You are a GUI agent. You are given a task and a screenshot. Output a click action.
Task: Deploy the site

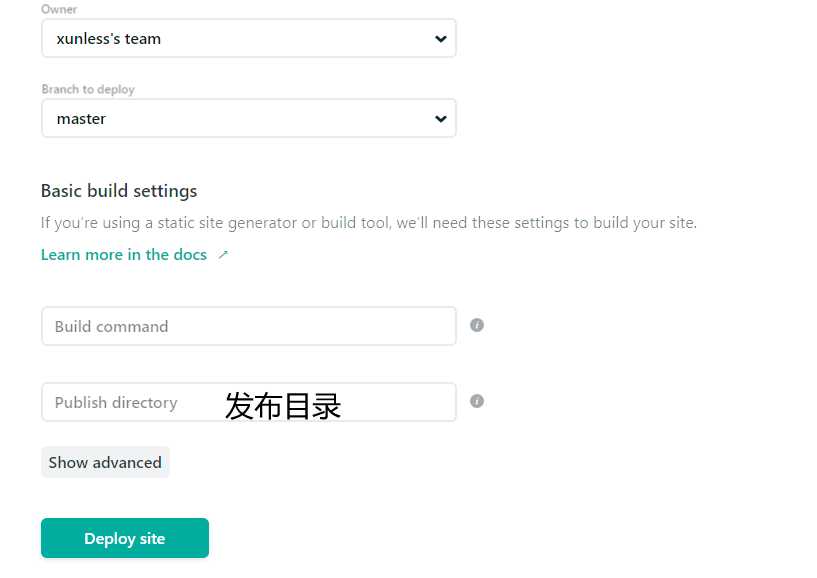click(124, 537)
